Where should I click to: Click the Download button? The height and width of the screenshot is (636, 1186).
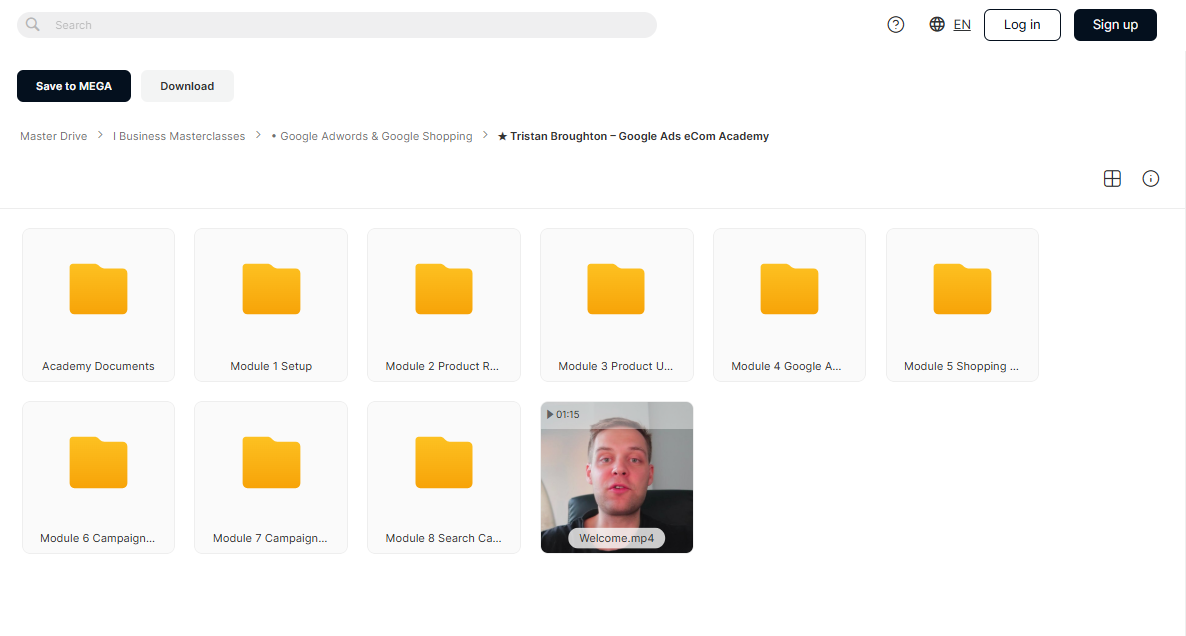(x=187, y=86)
